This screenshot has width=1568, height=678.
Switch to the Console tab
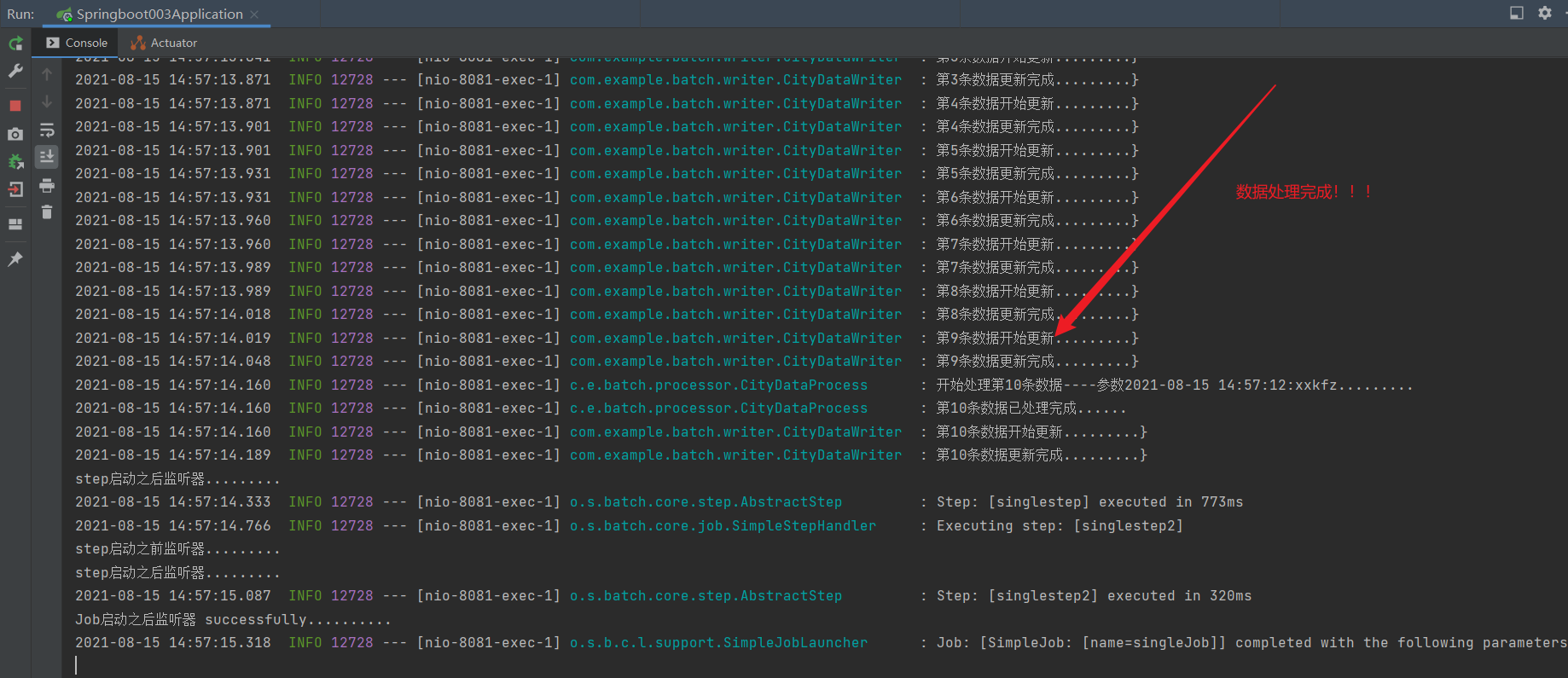coord(77,43)
